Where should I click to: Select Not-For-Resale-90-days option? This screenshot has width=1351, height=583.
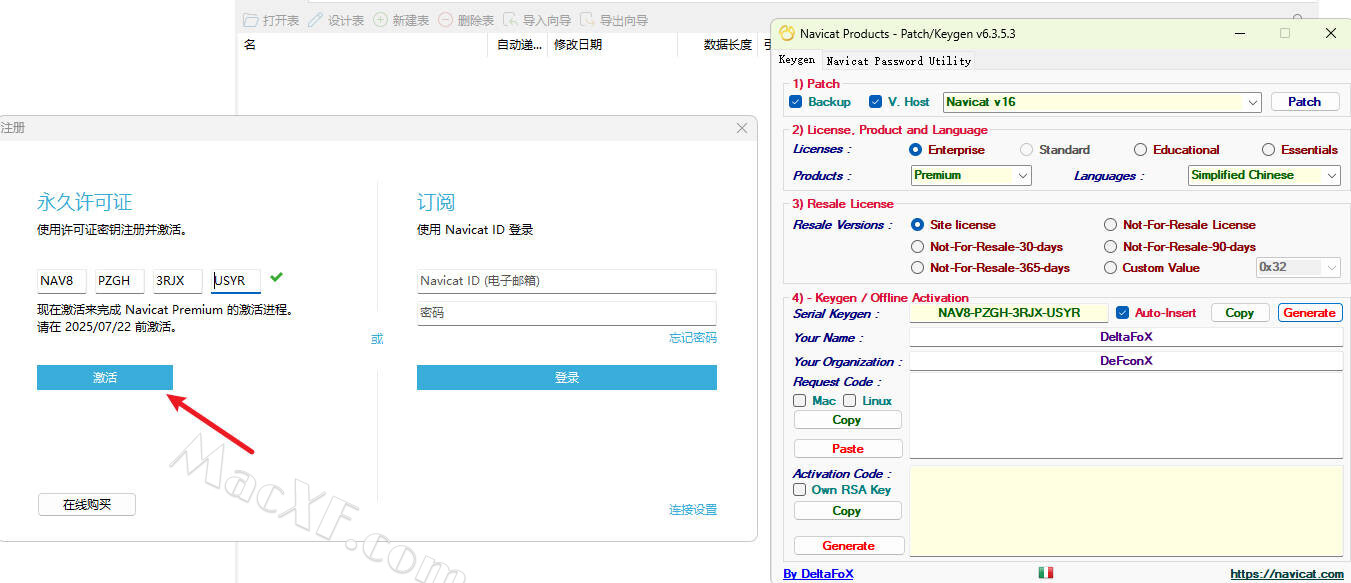(1110, 247)
